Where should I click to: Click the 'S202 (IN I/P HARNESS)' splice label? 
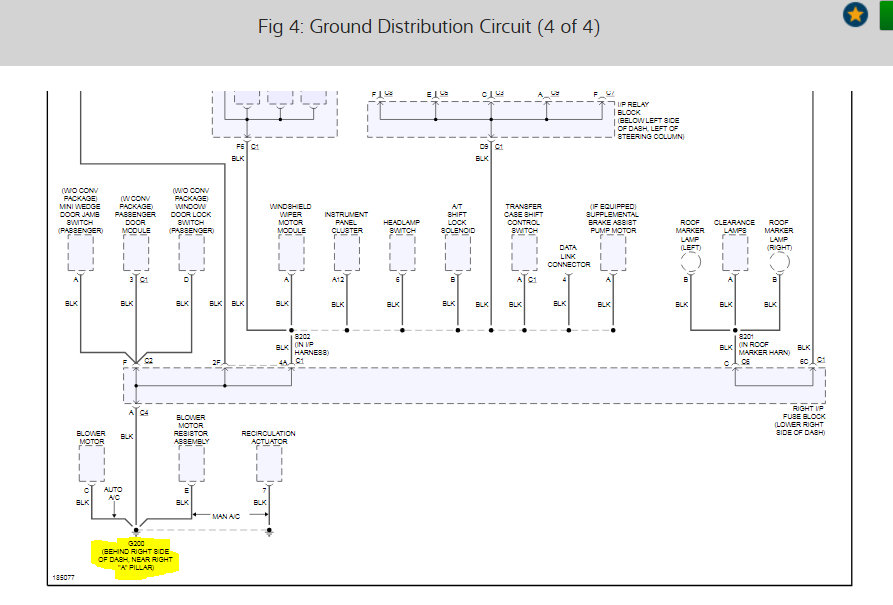coord(312,344)
